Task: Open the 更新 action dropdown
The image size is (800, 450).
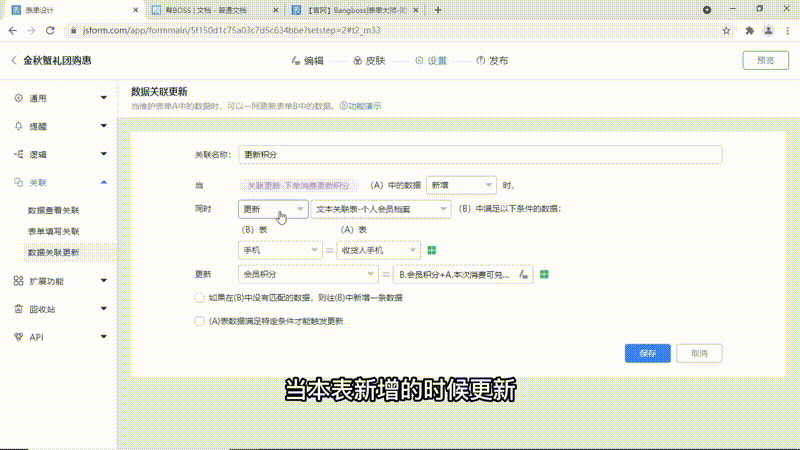Action: [x=273, y=209]
